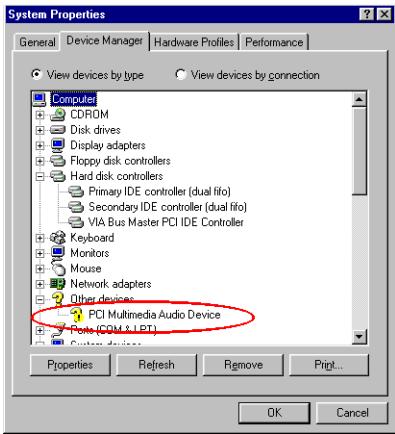Expand the Mouse node

(x=40, y=269)
